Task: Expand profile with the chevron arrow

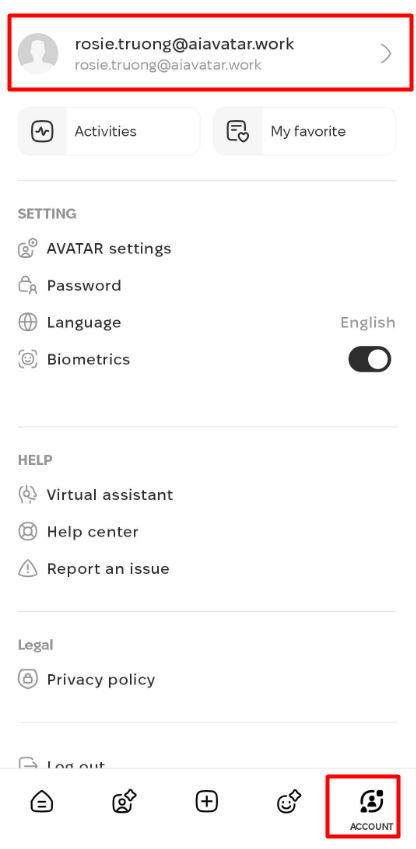Action: tap(386, 54)
